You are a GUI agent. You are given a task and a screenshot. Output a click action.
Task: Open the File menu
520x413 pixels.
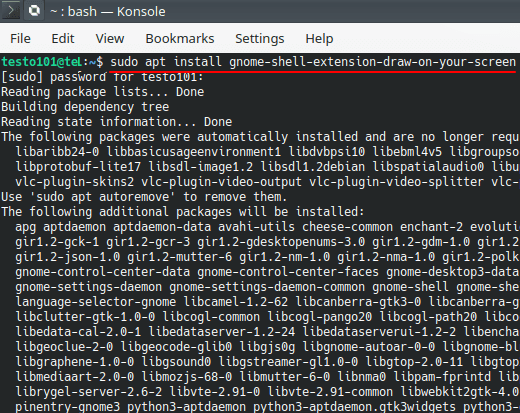20,39
